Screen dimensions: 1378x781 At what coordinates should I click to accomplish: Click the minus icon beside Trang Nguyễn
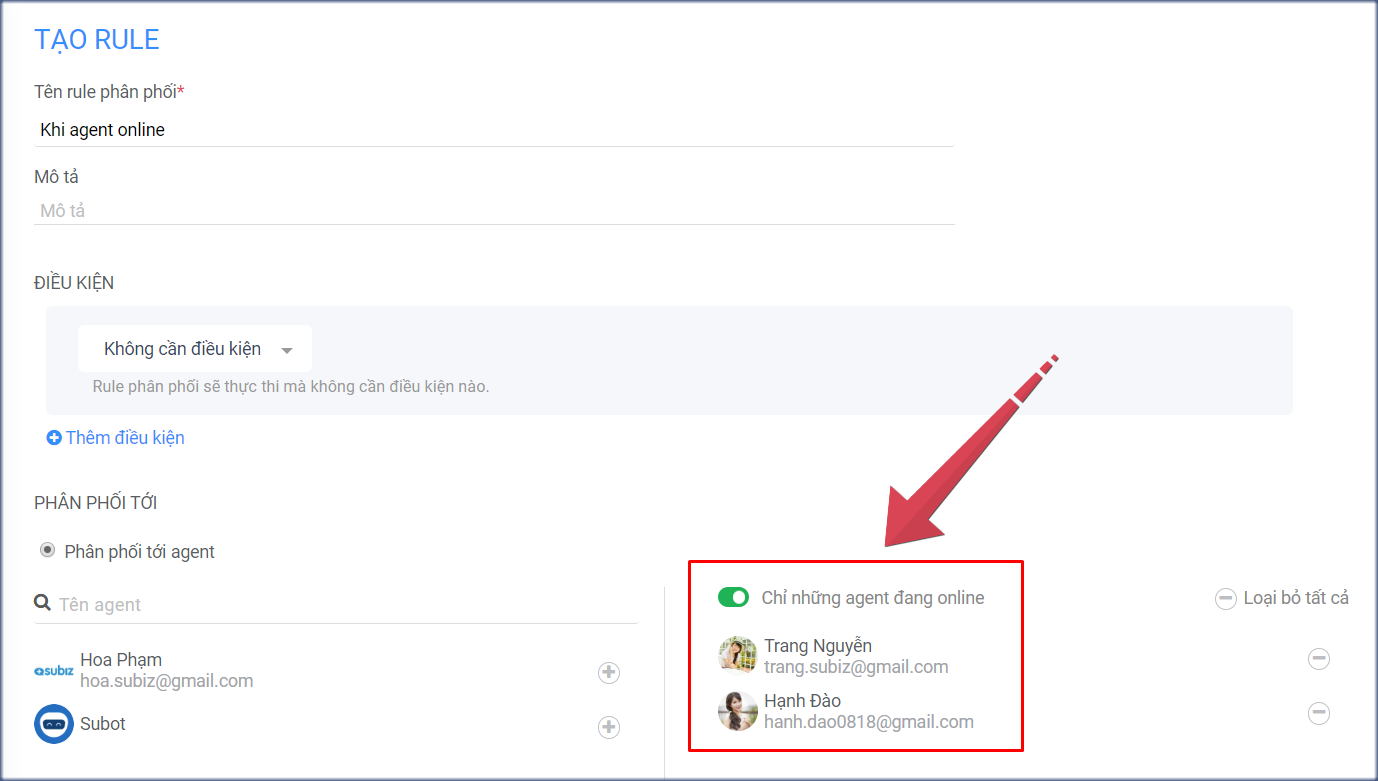pyautogui.click(x=1318, y=659)
